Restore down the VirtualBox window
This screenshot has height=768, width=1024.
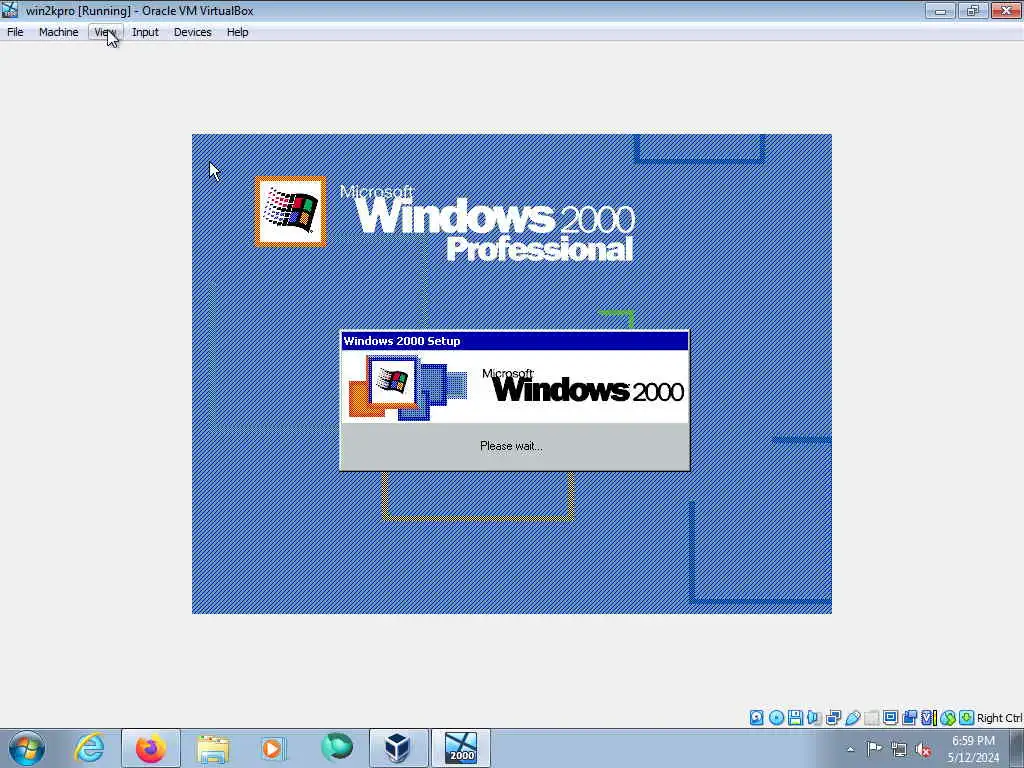point(972,10)
